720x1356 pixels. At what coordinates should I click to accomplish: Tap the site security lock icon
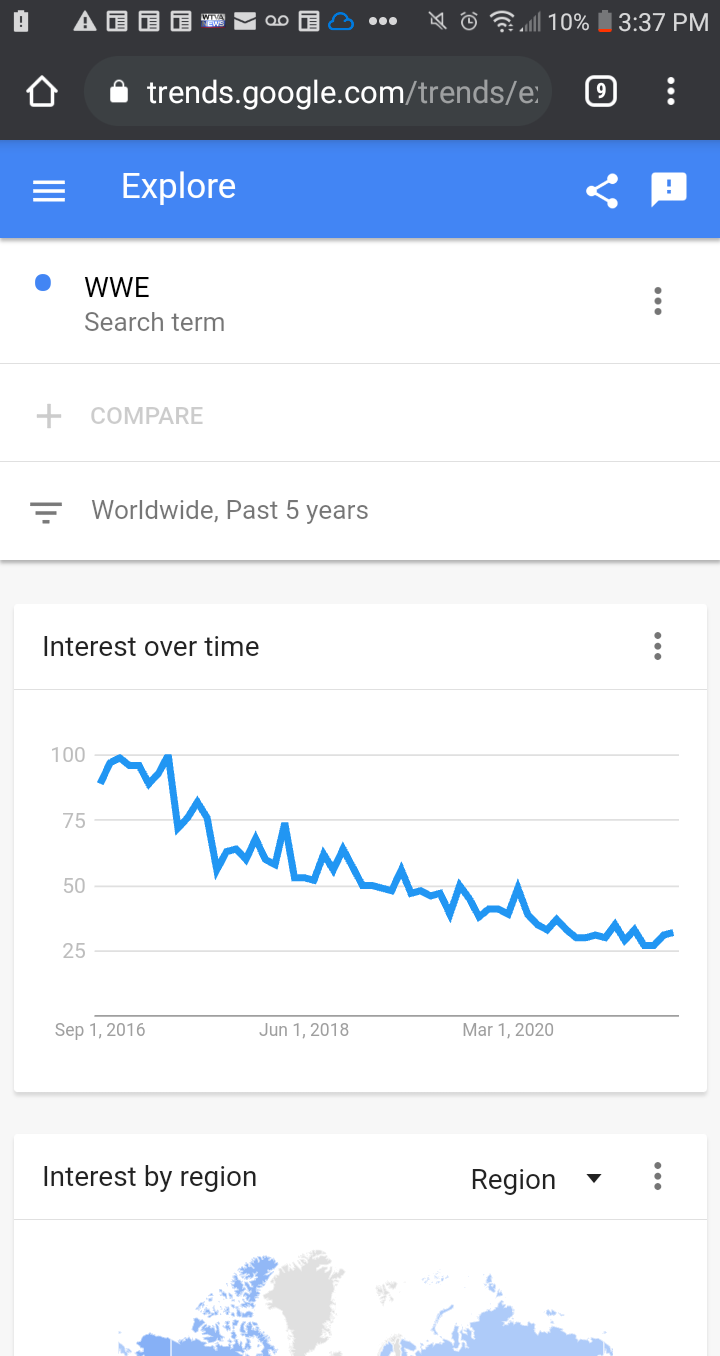119,93
